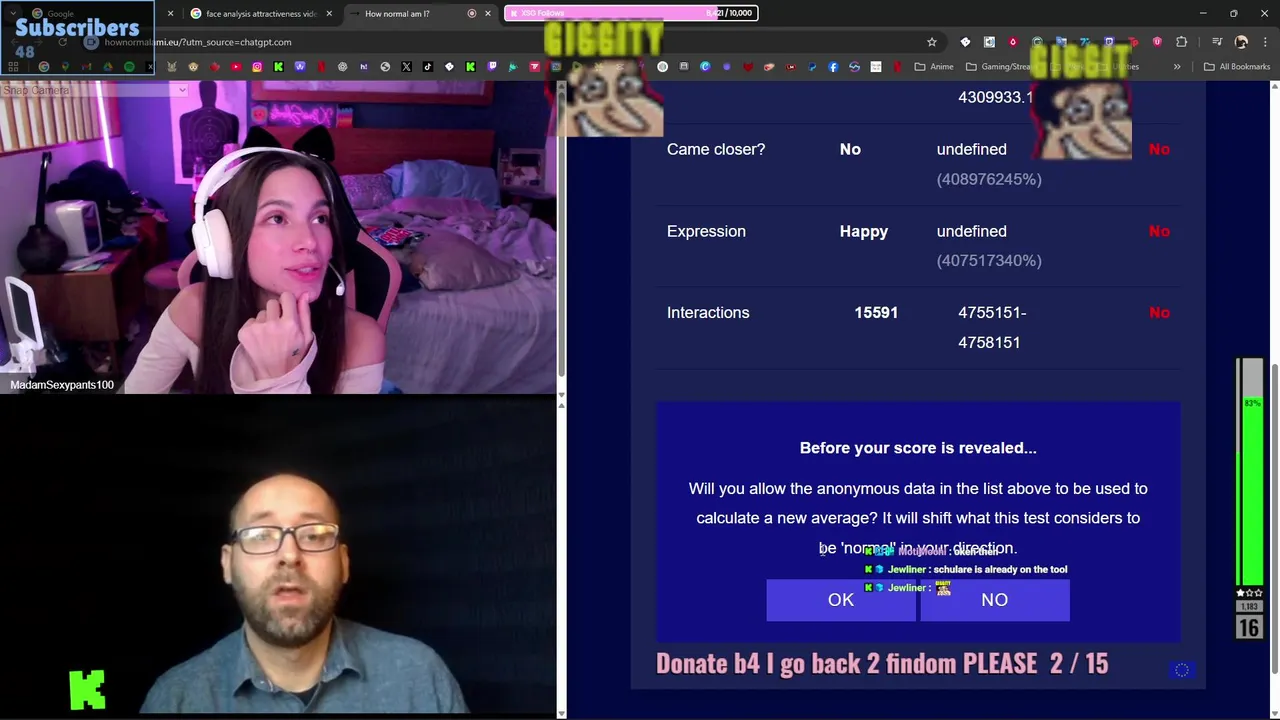
Task: Click OK to allow anonymous data
Action: 841,599
